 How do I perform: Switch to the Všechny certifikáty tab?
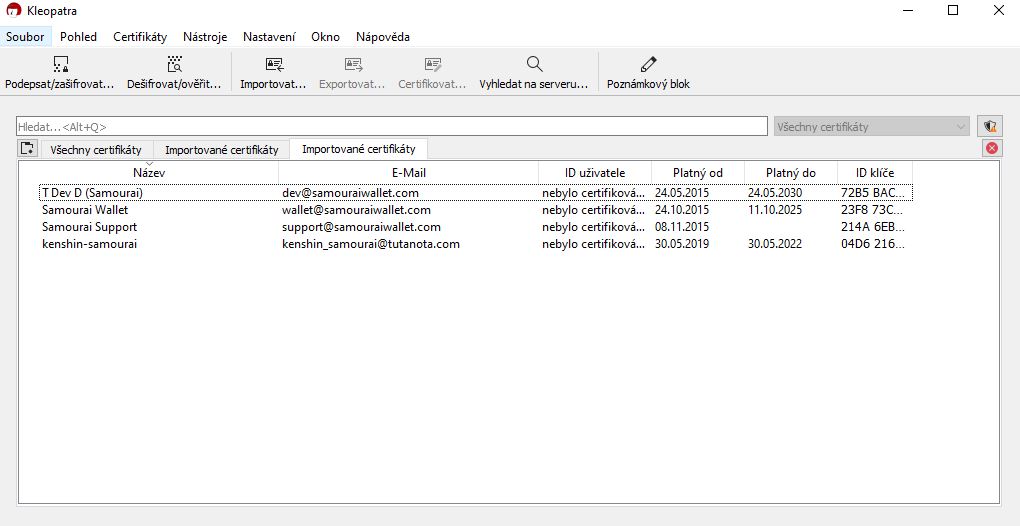(96, 150)
